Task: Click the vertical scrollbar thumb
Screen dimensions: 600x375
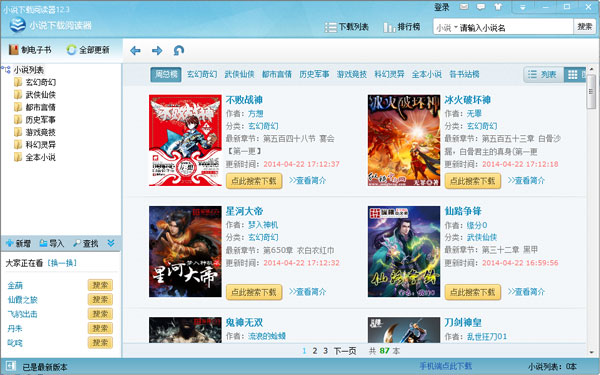Action: pos(591,91)
